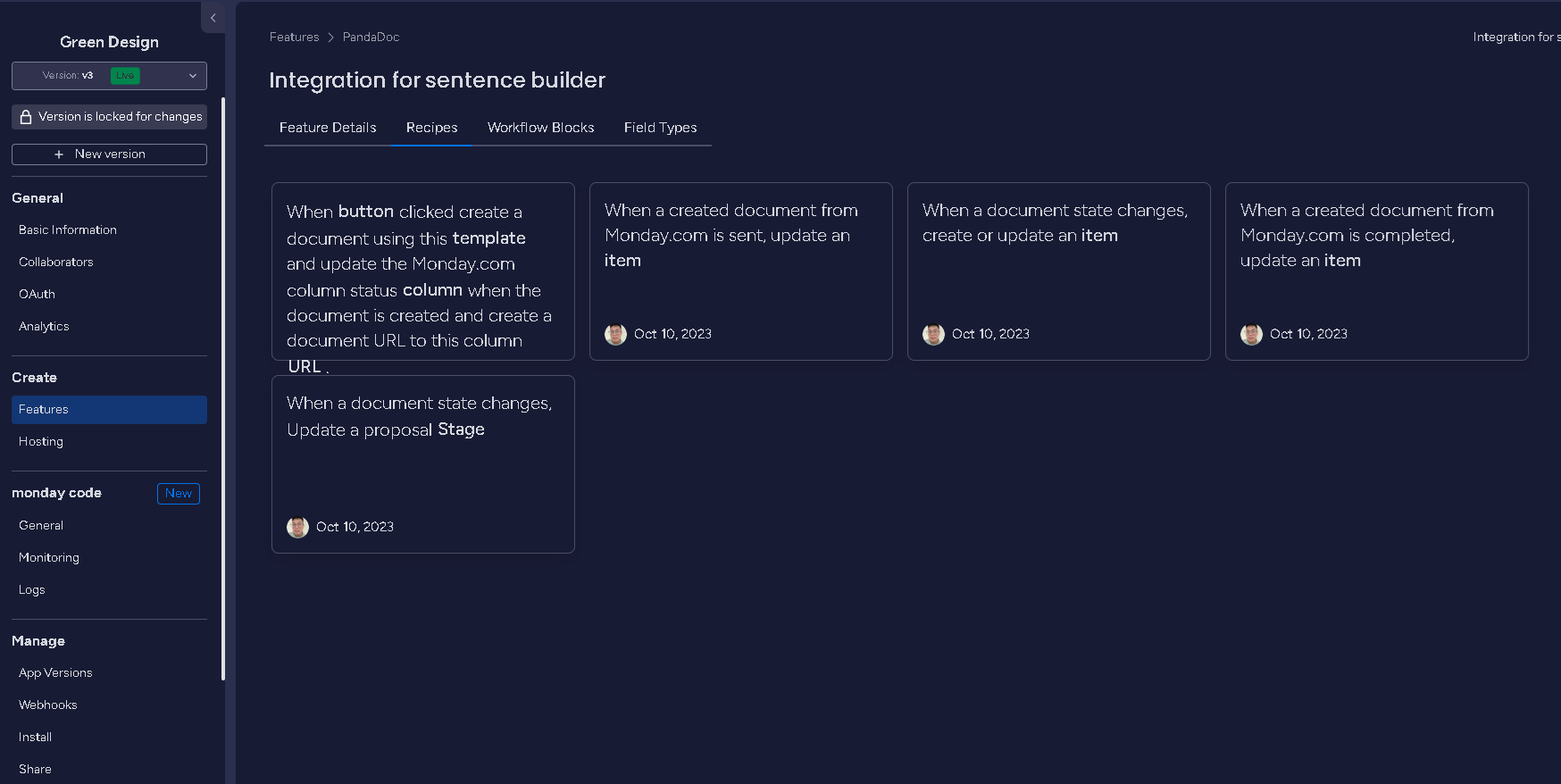Collapse the sidebar with the chevron

pos(213,18)
